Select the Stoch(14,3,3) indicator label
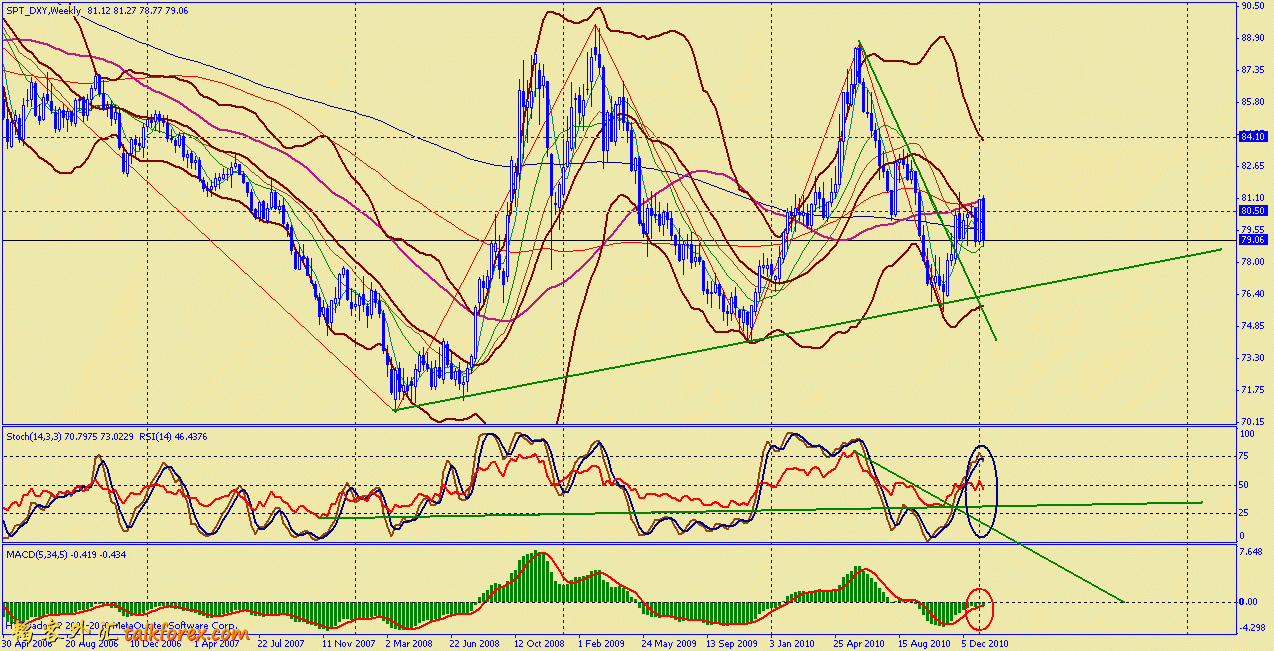 click(x=34, y=436)
